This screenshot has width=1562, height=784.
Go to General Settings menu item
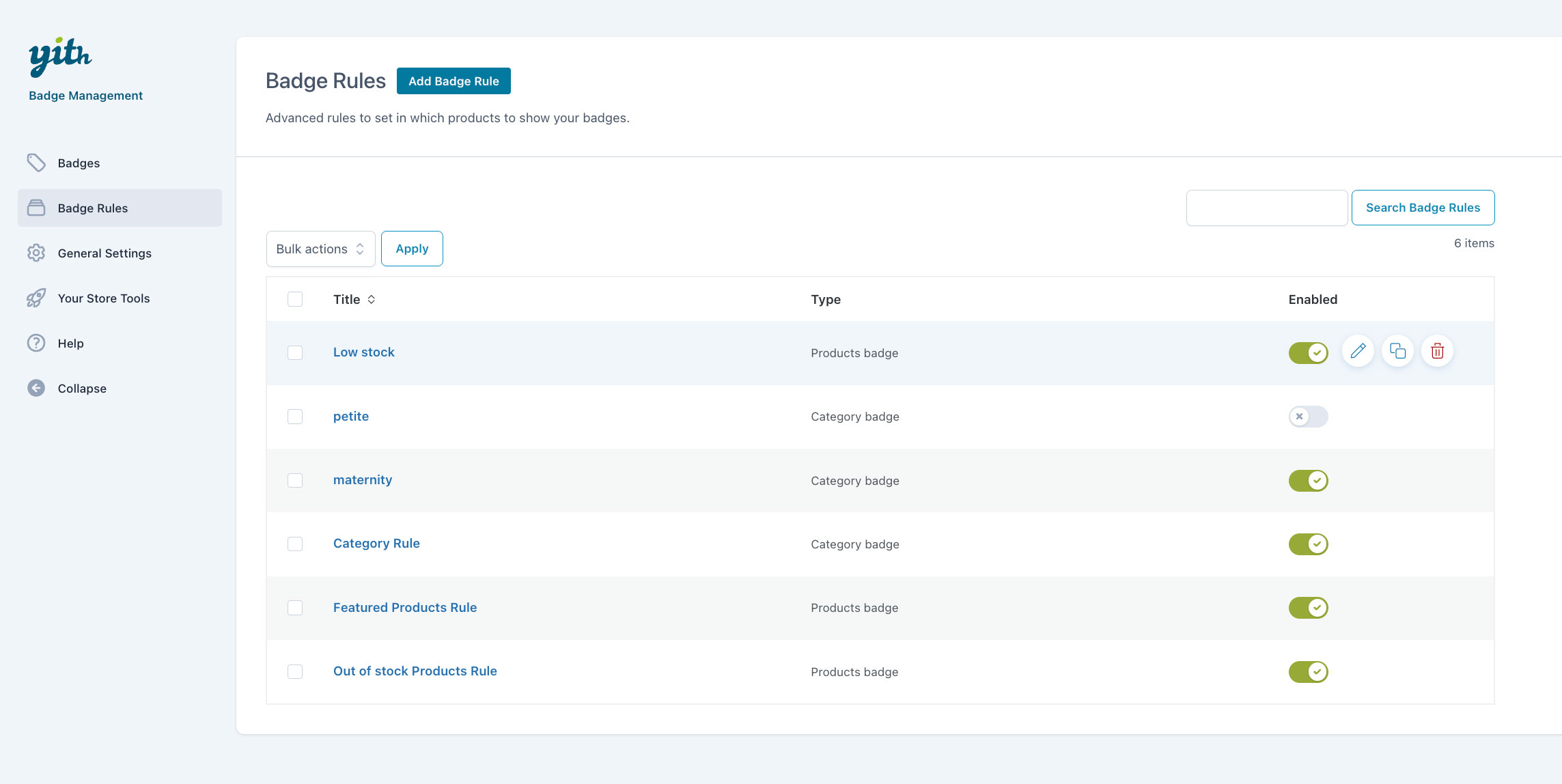[104, 253]
